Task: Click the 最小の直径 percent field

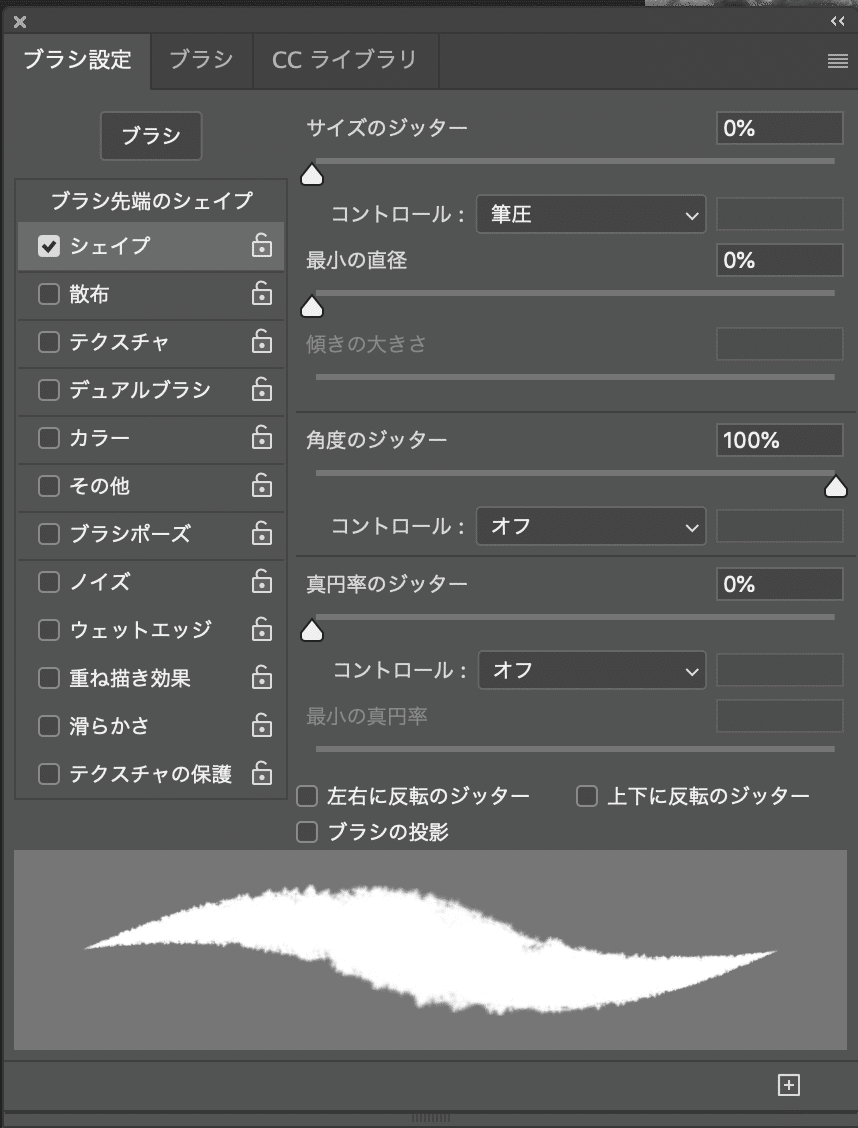Action: pyautogui.click(x=780, y=260)
